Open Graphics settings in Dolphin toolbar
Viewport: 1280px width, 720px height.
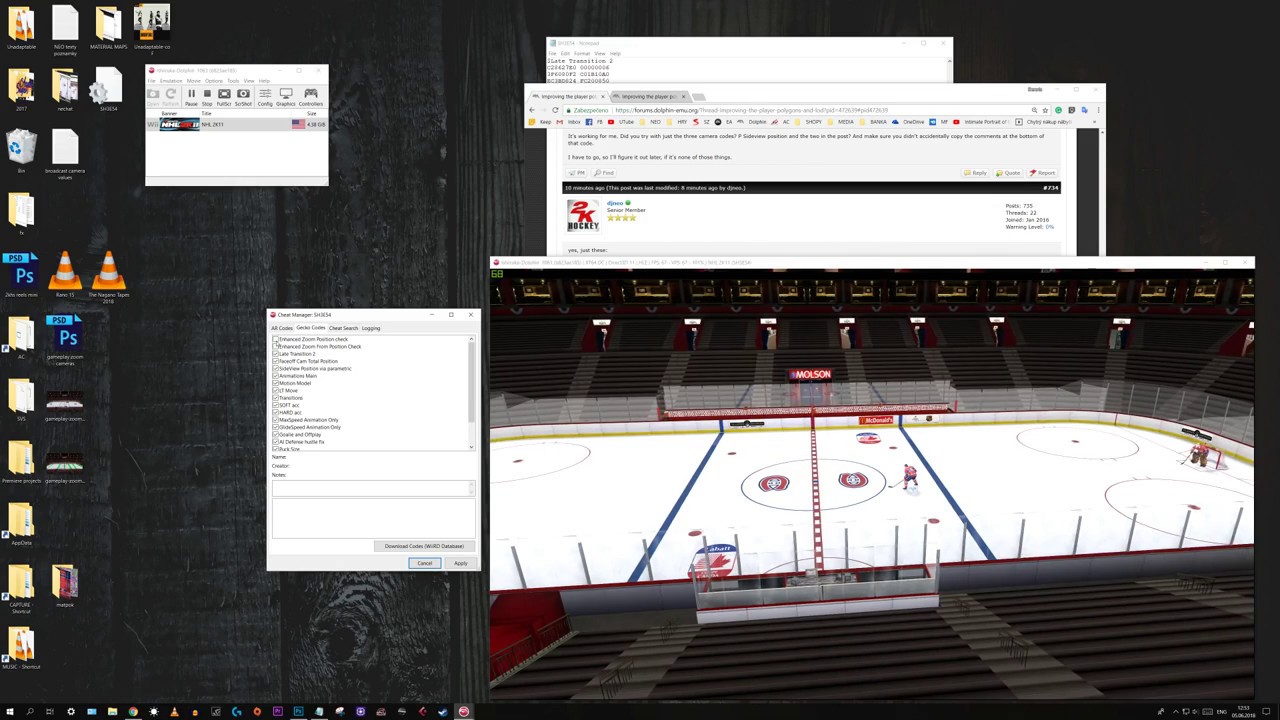click(286, 97)
